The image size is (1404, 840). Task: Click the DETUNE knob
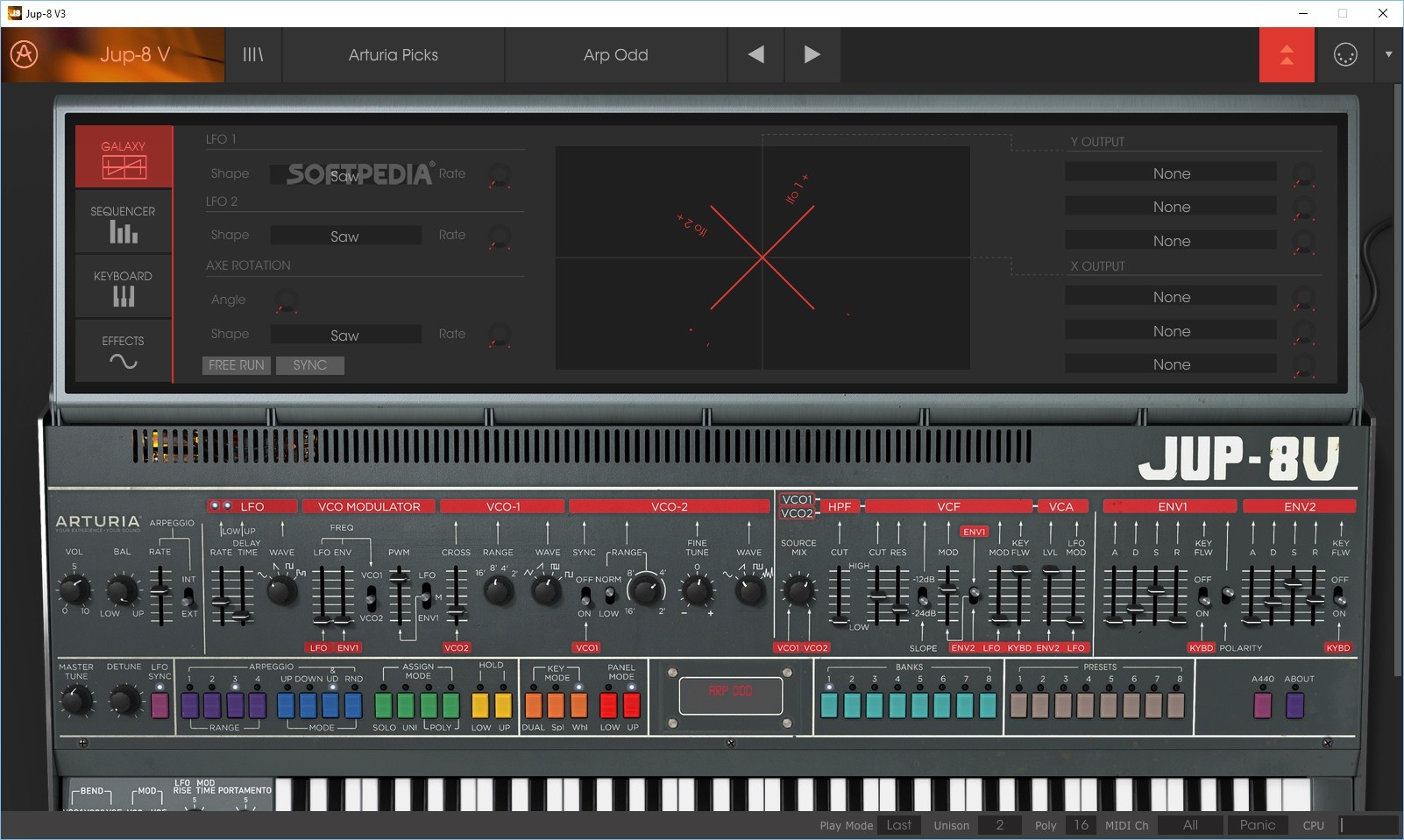(x=124, y=700)
